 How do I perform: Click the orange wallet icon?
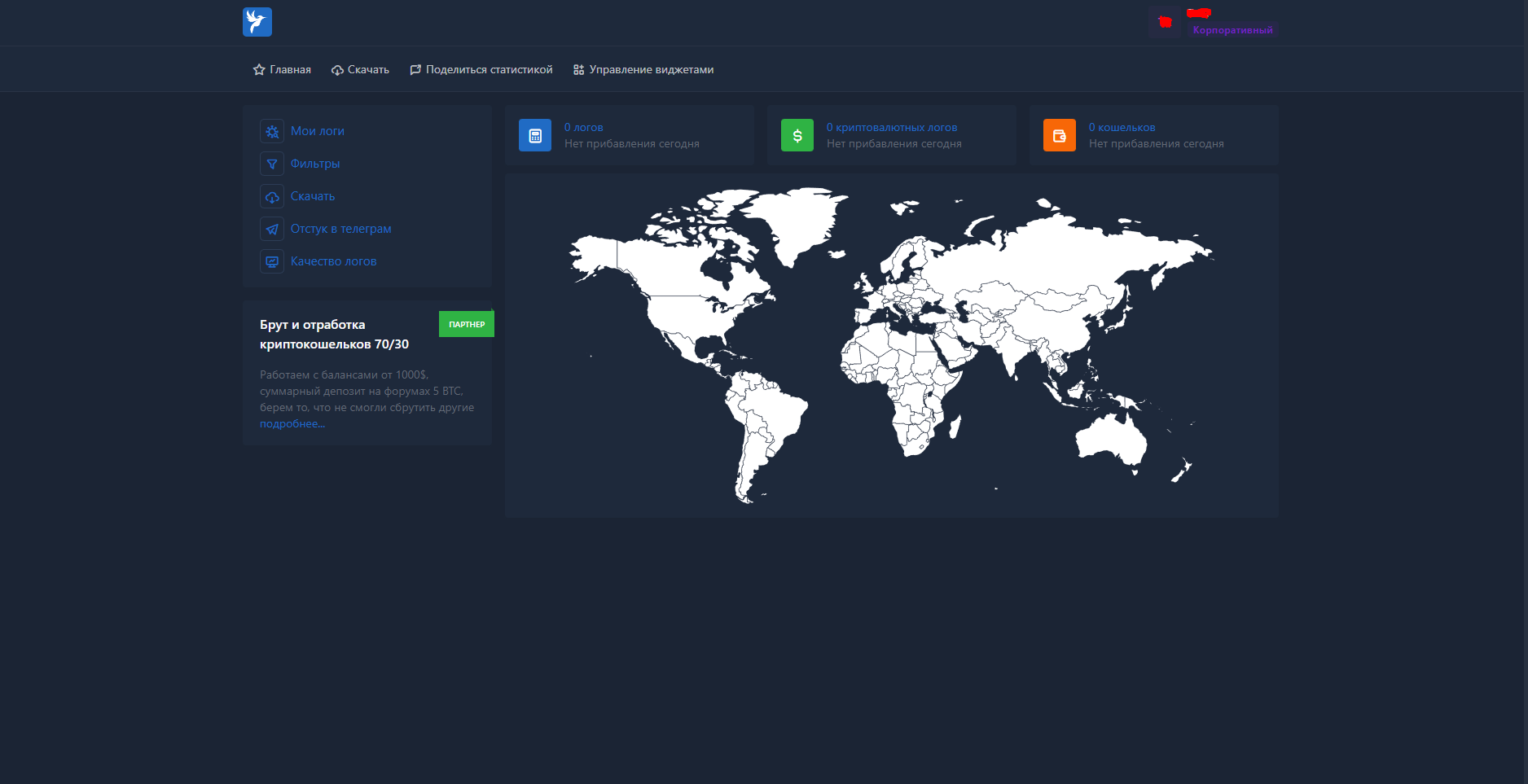(1060, 136)
